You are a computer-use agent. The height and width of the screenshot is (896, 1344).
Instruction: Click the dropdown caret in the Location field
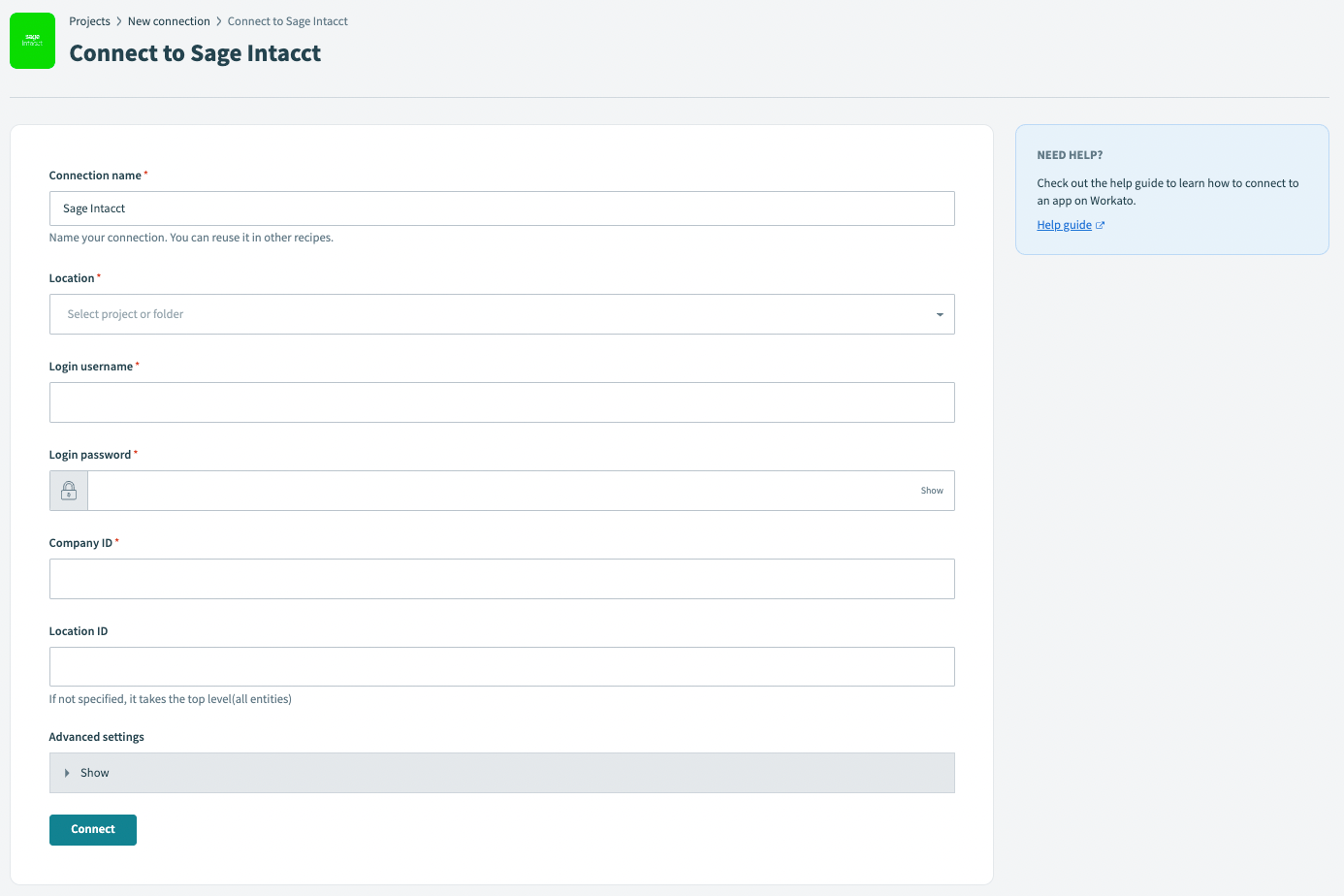pyautogui.click(x=938, y=314)
